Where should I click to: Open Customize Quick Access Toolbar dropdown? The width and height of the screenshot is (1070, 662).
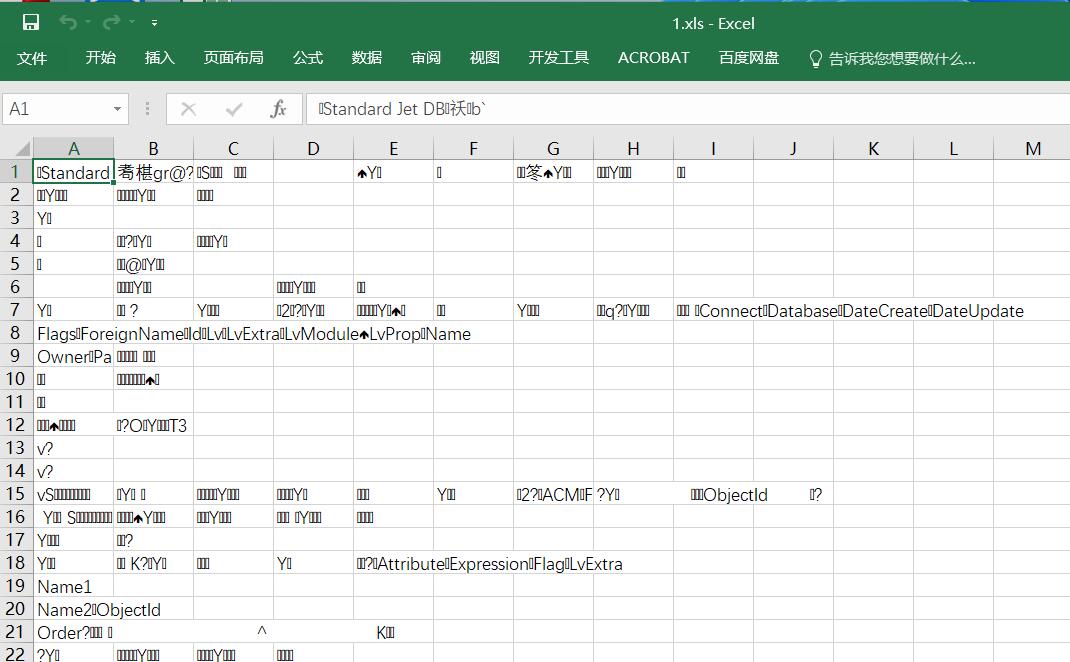[x=154, y=22]
